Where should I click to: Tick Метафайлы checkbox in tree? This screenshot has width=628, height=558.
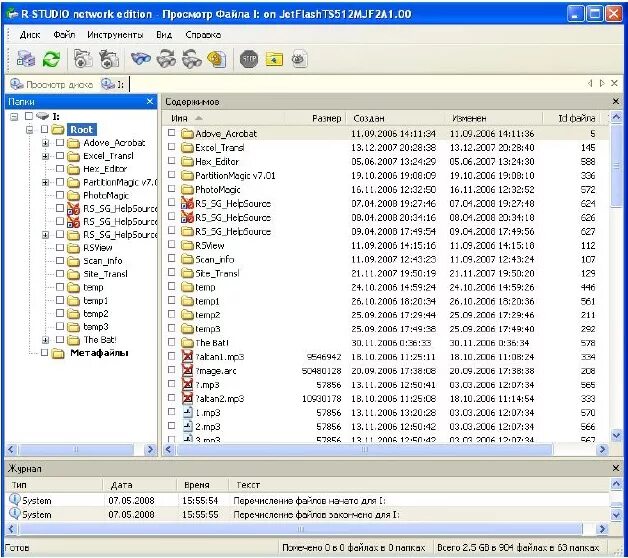(x=44, y=353)
